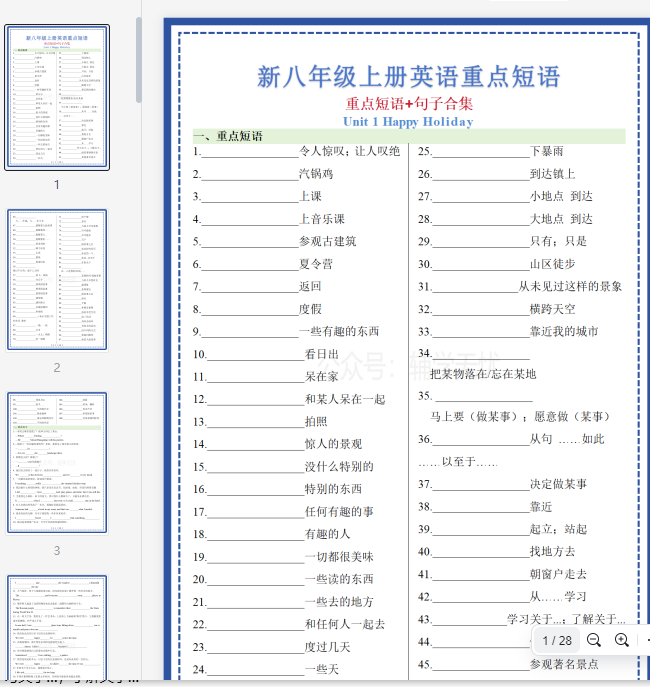Screen dimensions: 650x687
Task: Click the subtitle 重点短语+句子合集
Action: (x=409, y=104)
